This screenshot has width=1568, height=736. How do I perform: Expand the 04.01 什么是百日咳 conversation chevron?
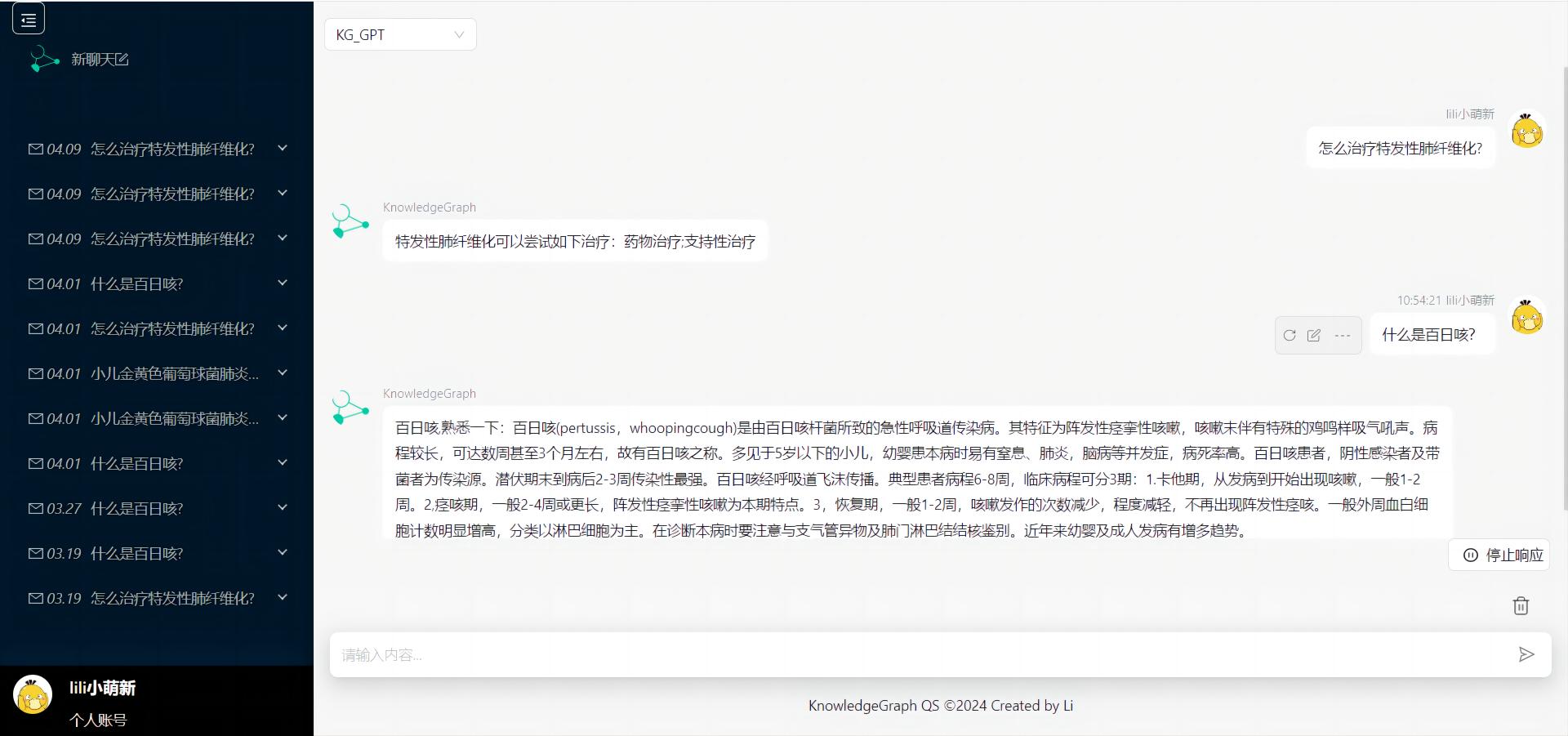click(282, 283)
